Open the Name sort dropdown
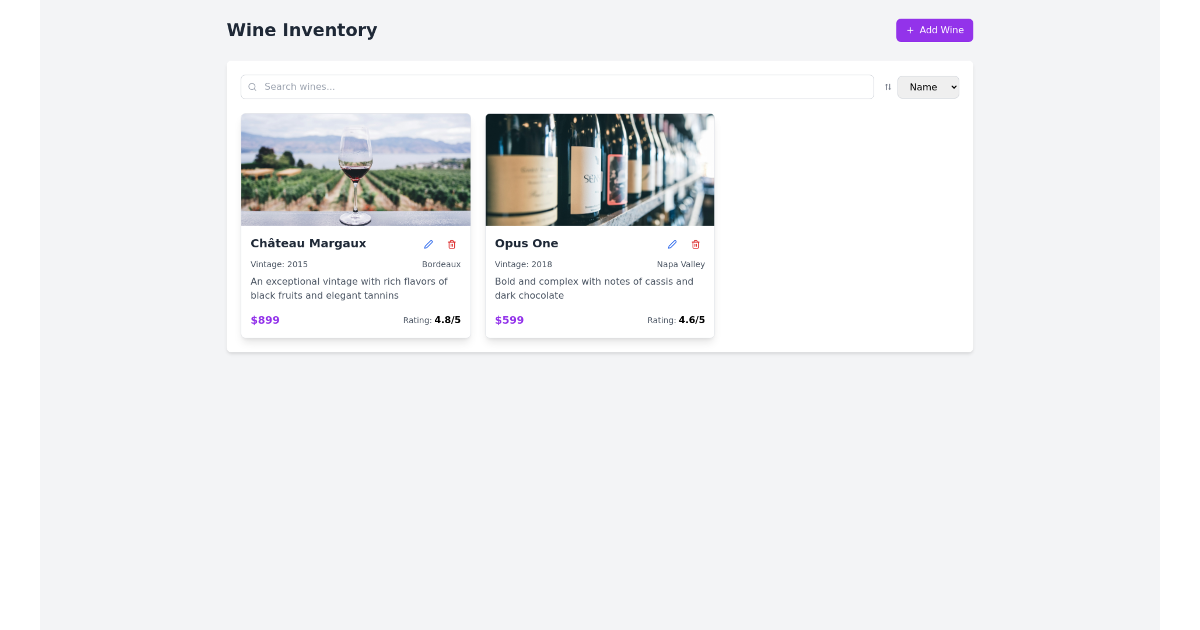The image size is (1200, 630). click(928, 87)
